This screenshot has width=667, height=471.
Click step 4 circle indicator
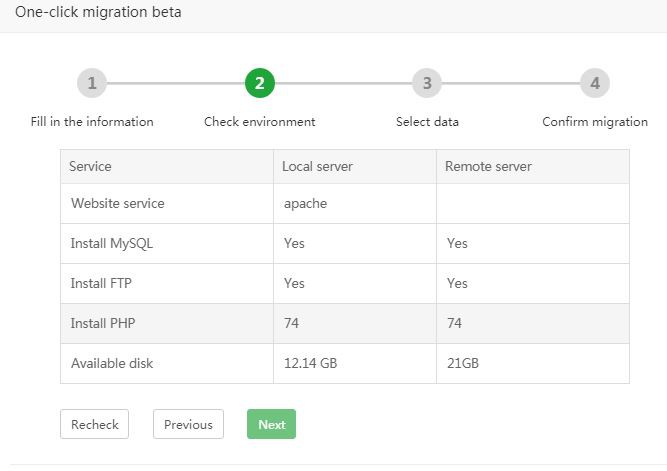point(595,84)
